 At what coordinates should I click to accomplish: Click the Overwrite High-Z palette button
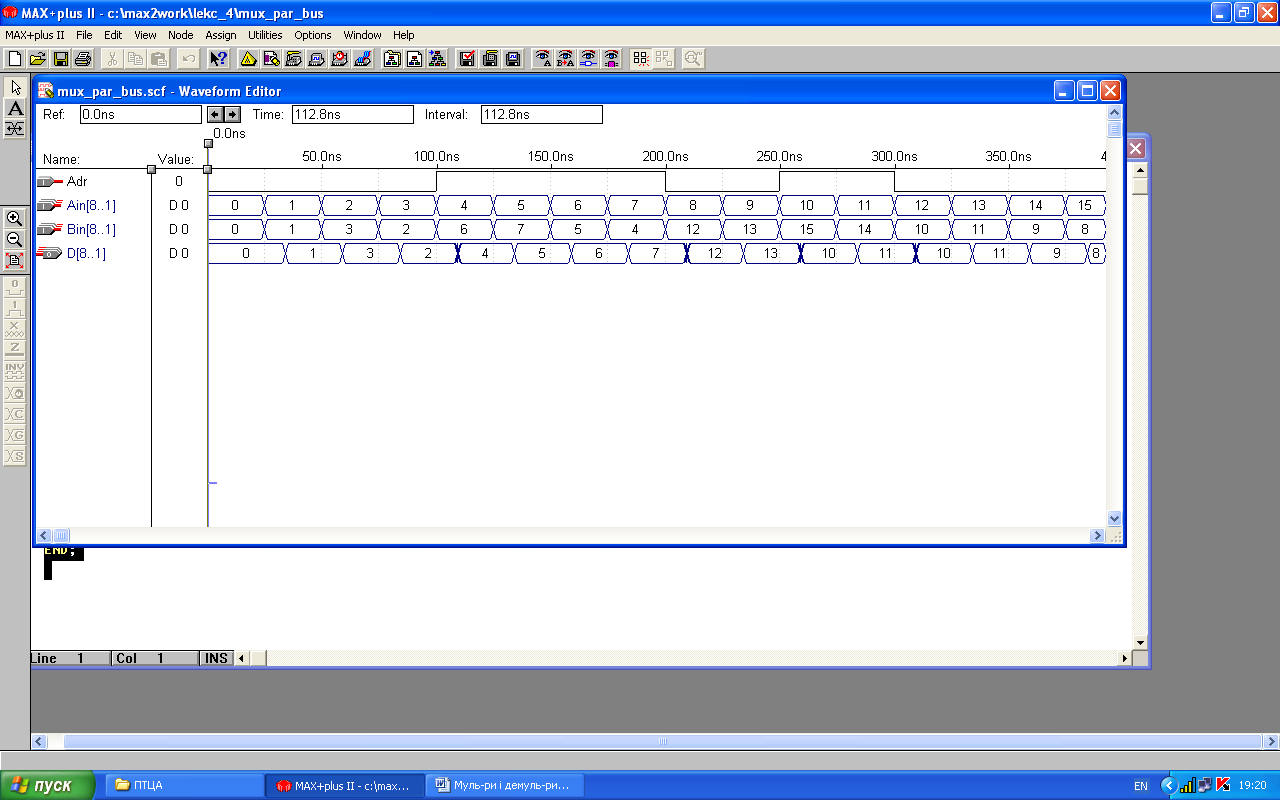click(x=15, y=348)
